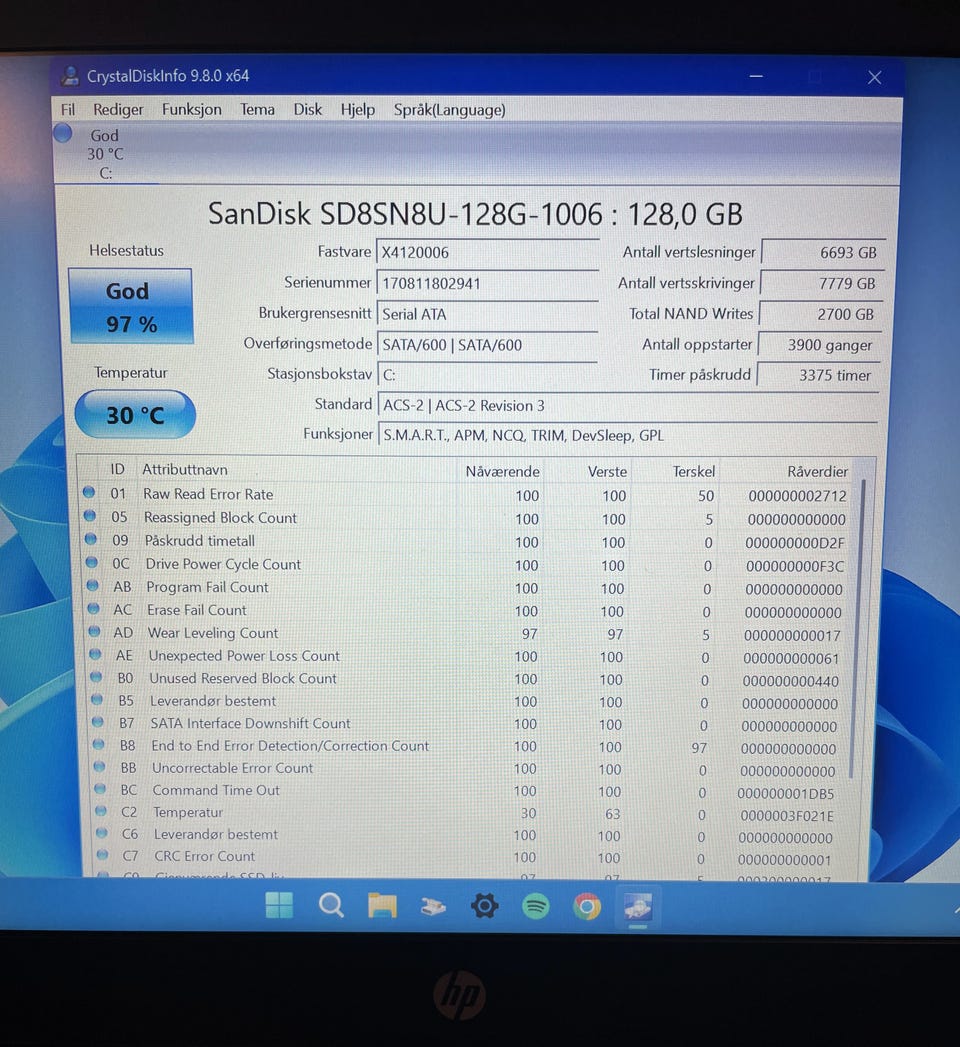Click status dot of C2 Temperatur row
This screenshot has width=960, height=1047.
pos(101,811)
